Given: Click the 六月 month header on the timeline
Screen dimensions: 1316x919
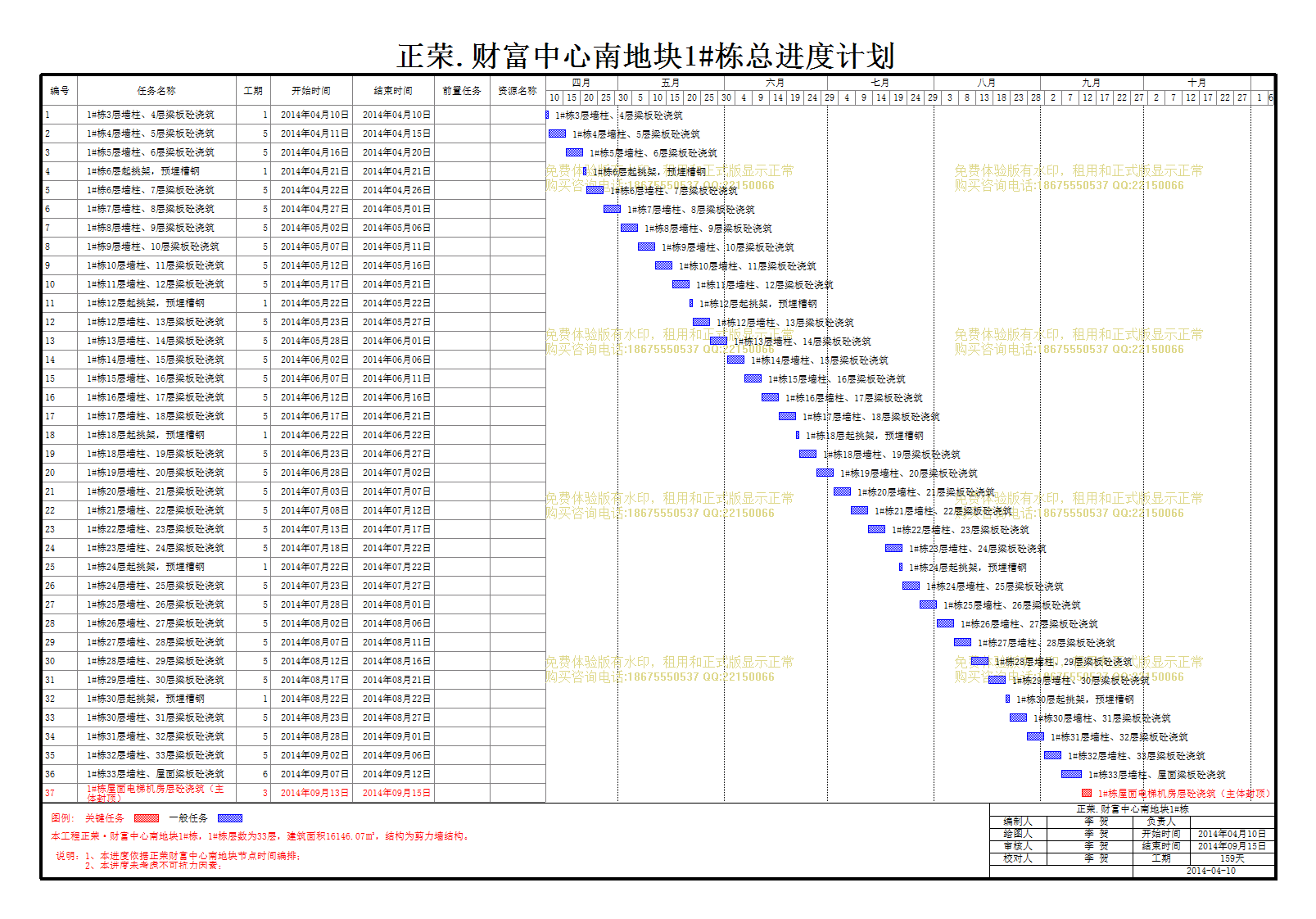Looking at the screenshot, I should [776, 83].
